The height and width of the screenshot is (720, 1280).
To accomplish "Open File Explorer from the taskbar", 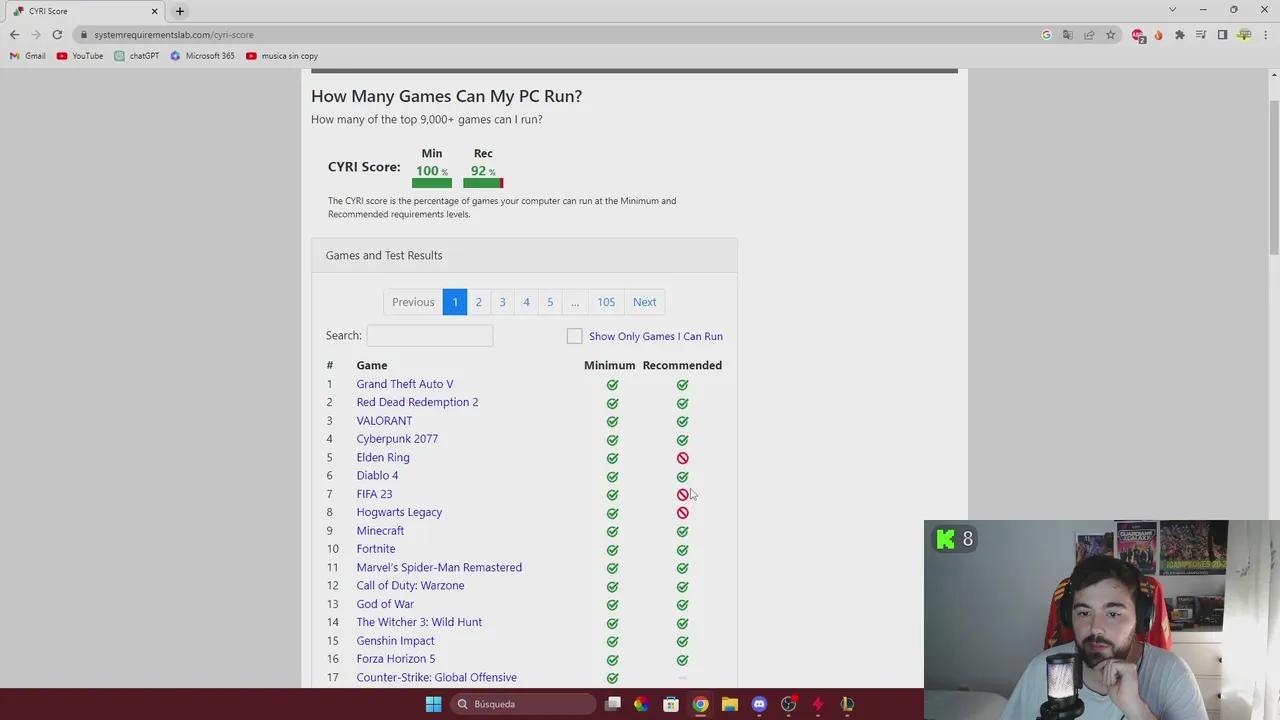I will pos(729,704).
